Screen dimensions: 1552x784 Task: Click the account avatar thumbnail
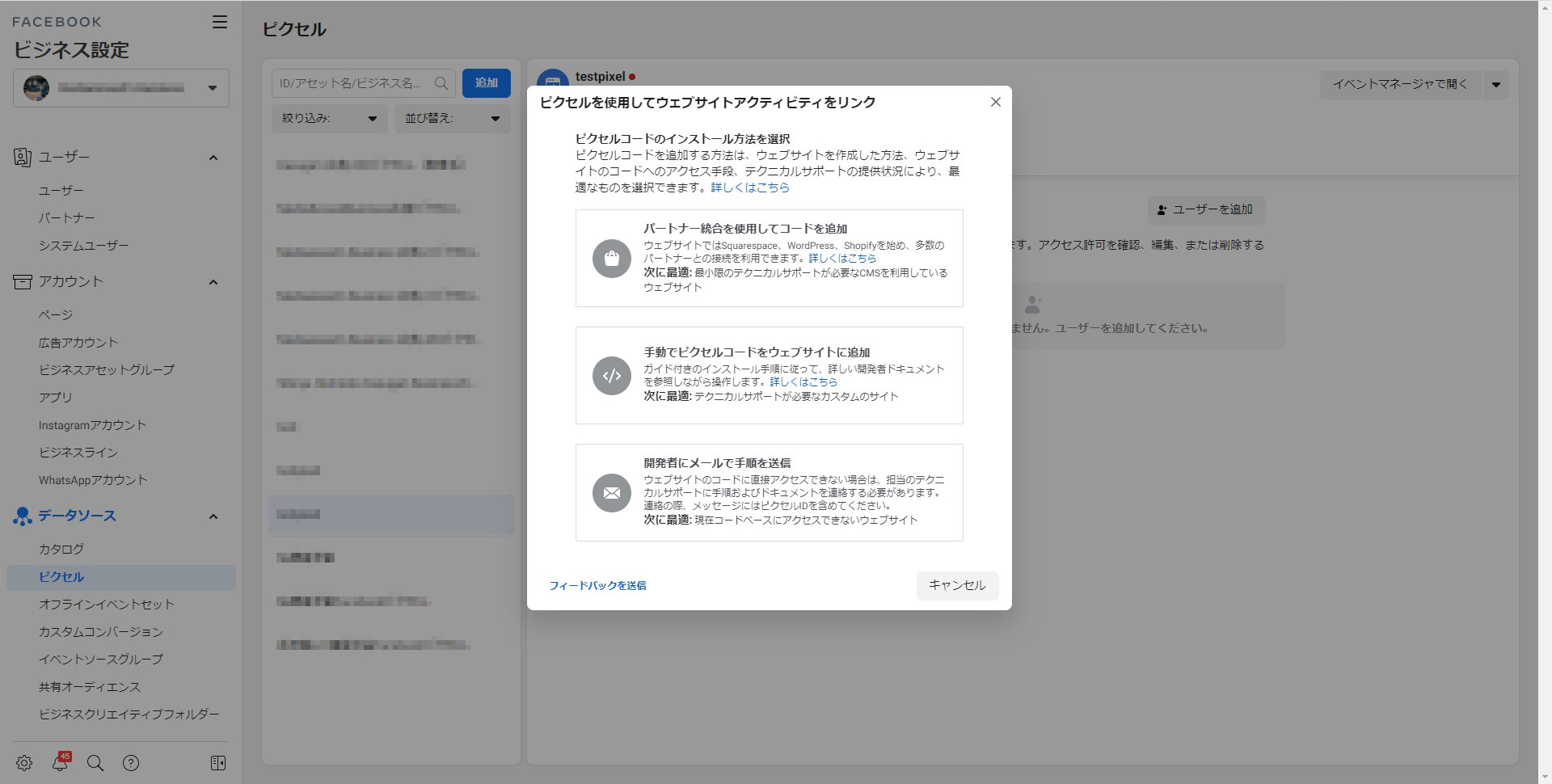[36, 88]
